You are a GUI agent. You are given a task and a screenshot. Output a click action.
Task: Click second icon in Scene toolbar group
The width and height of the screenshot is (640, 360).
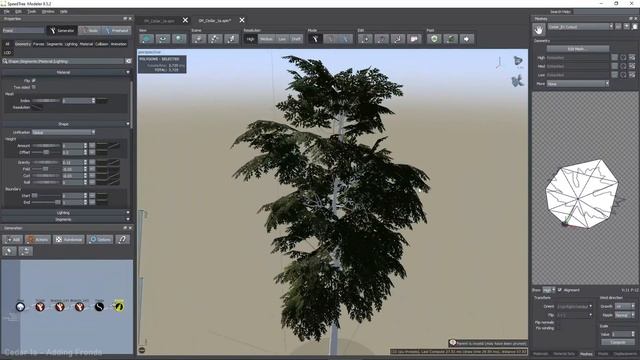215,39
